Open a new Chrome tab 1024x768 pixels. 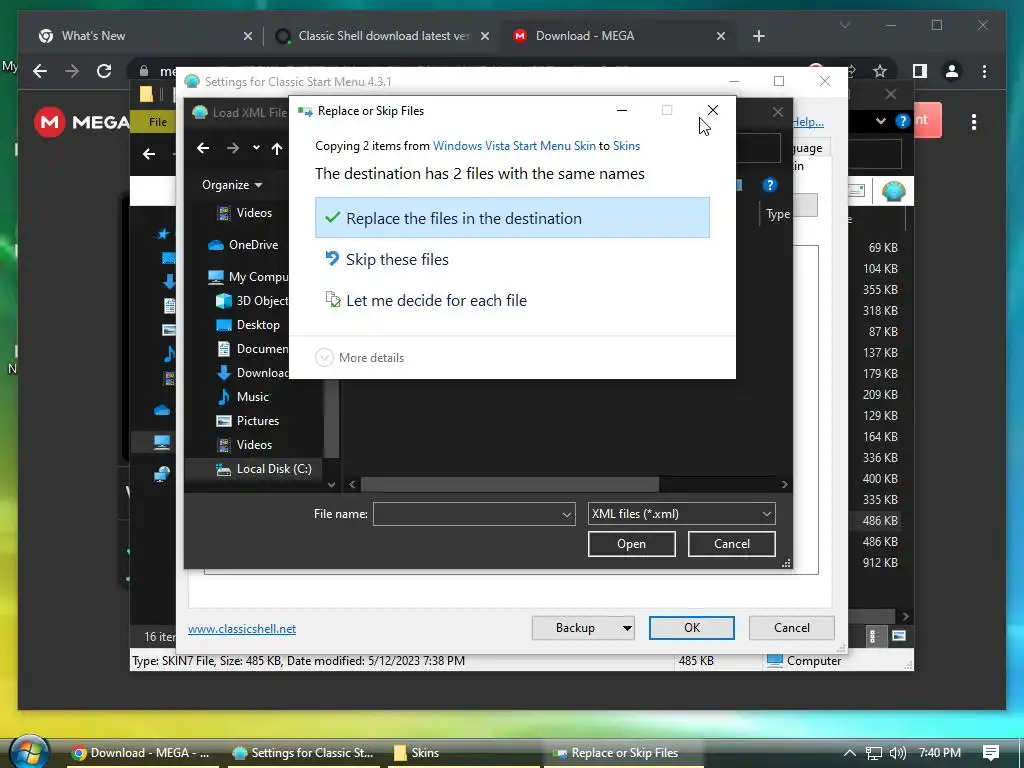click(x=758, y=36)
